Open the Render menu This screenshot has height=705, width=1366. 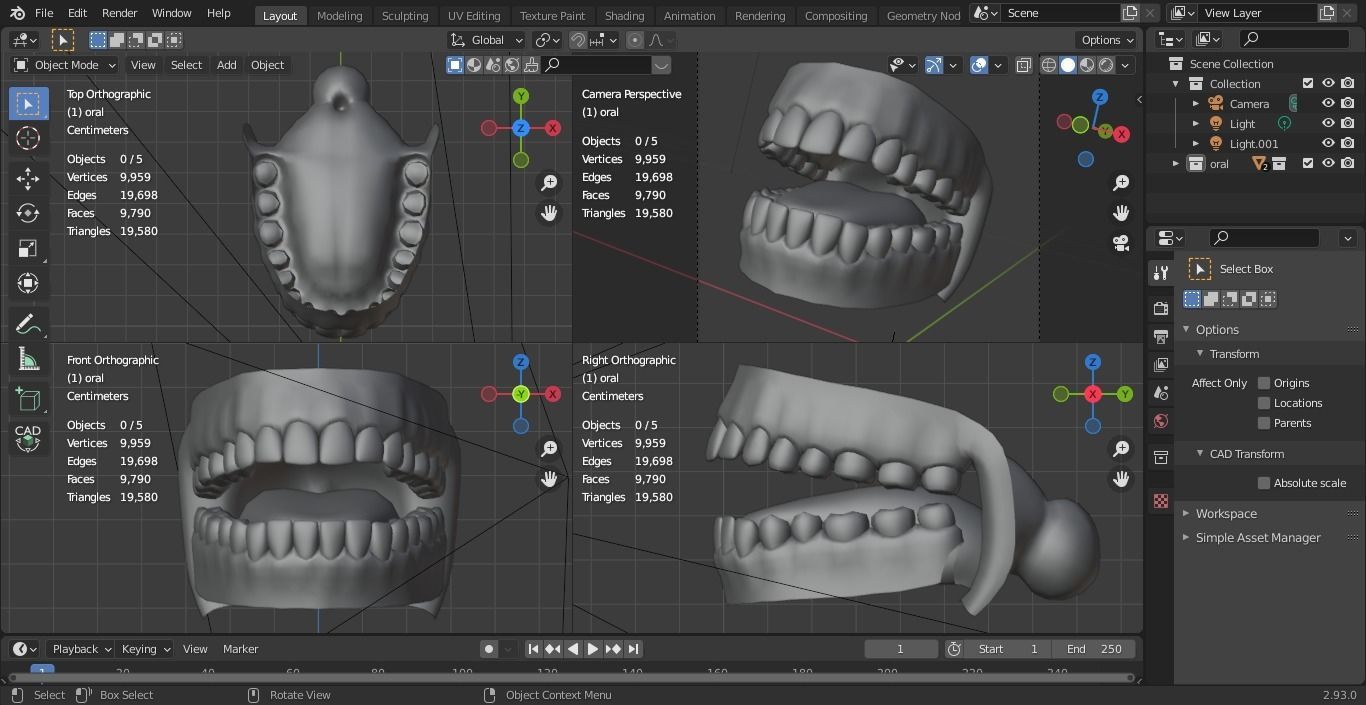(x=119, y=13)
